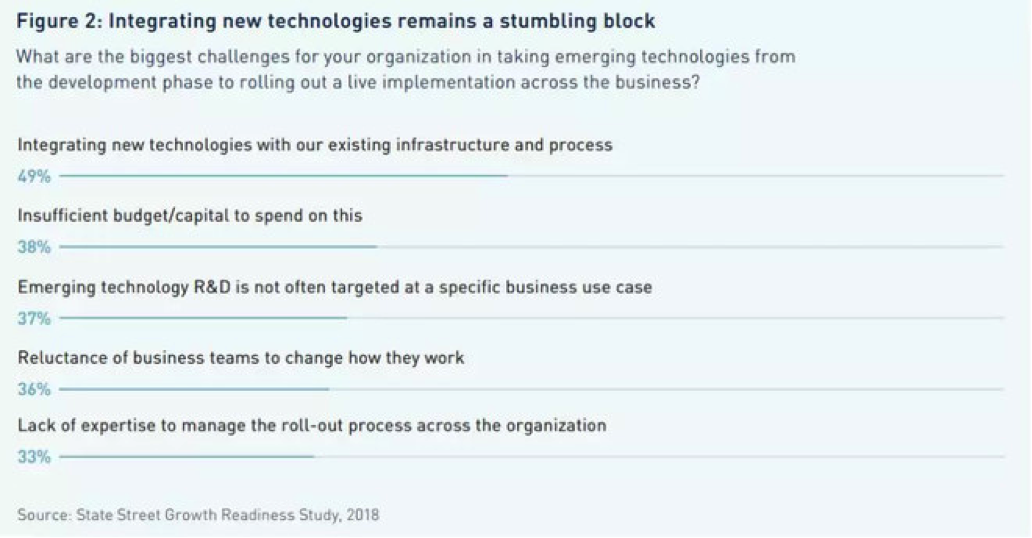Click the filled 37% progress bar
Viewport: 1032px width, 538px height.
[203, 318]
